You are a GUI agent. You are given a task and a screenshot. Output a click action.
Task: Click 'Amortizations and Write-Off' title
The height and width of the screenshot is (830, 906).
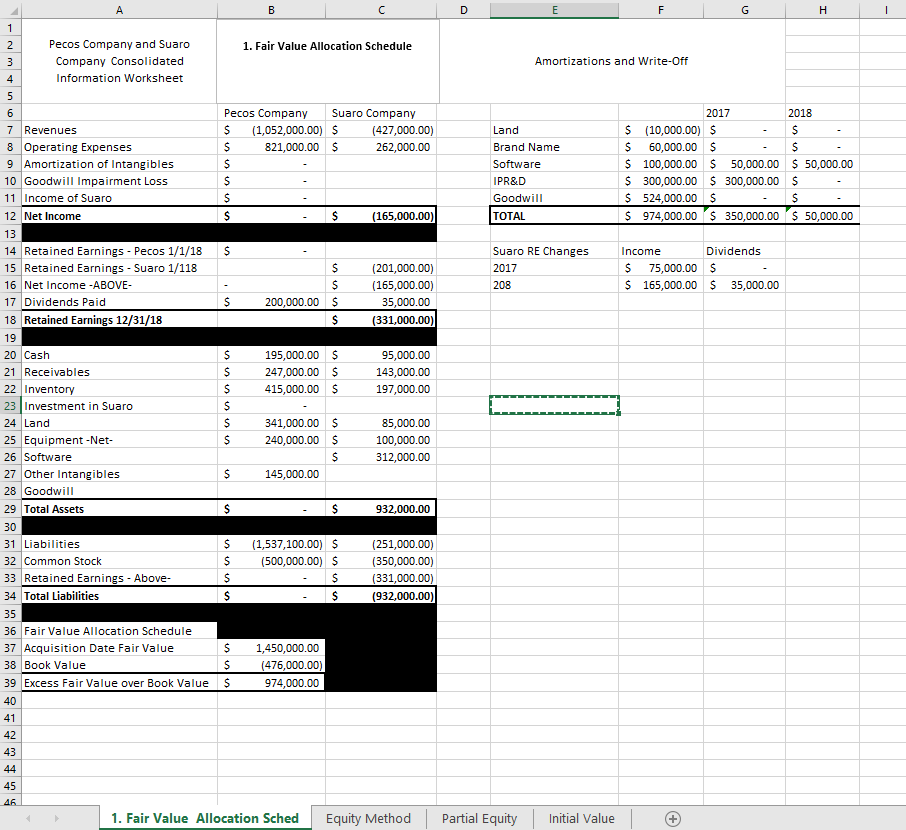(x=611, y=61)
